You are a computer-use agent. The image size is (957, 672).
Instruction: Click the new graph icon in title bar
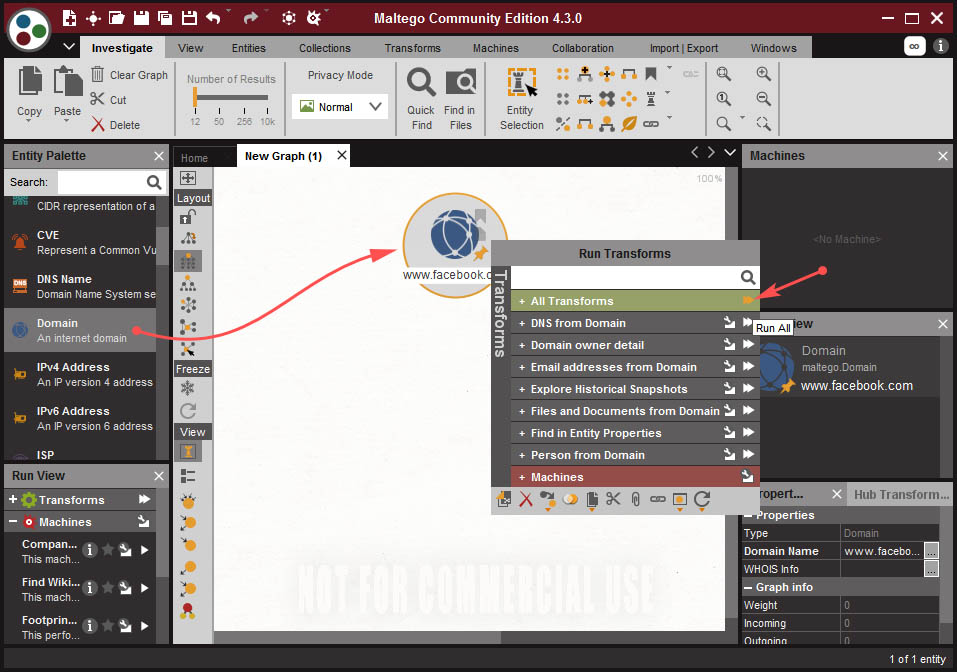point(70,18)
